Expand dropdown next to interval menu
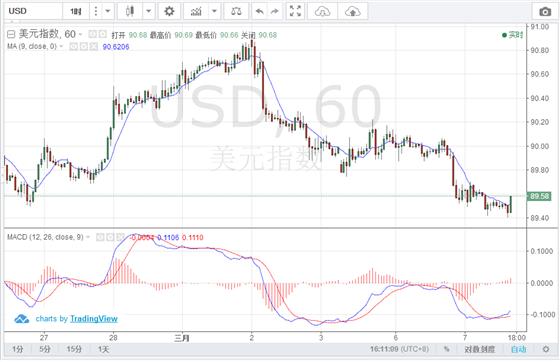The image size is (560, 362). (108, 11)
